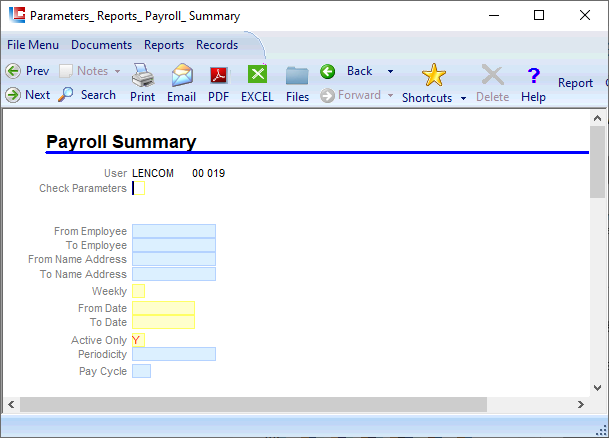Screen dimensions: 609x438
Task: Click the Search magnifier icon
Action: pyautogui.click(x=65, y=94)
